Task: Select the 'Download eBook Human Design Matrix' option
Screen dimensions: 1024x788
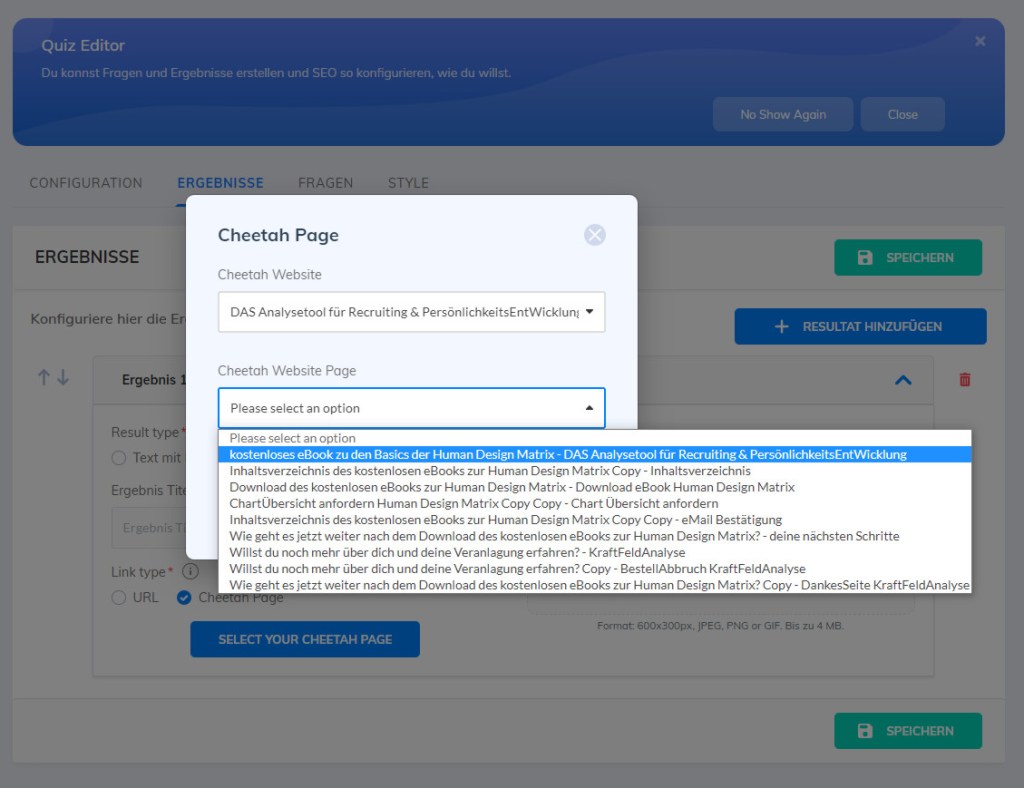Action: 512,487
